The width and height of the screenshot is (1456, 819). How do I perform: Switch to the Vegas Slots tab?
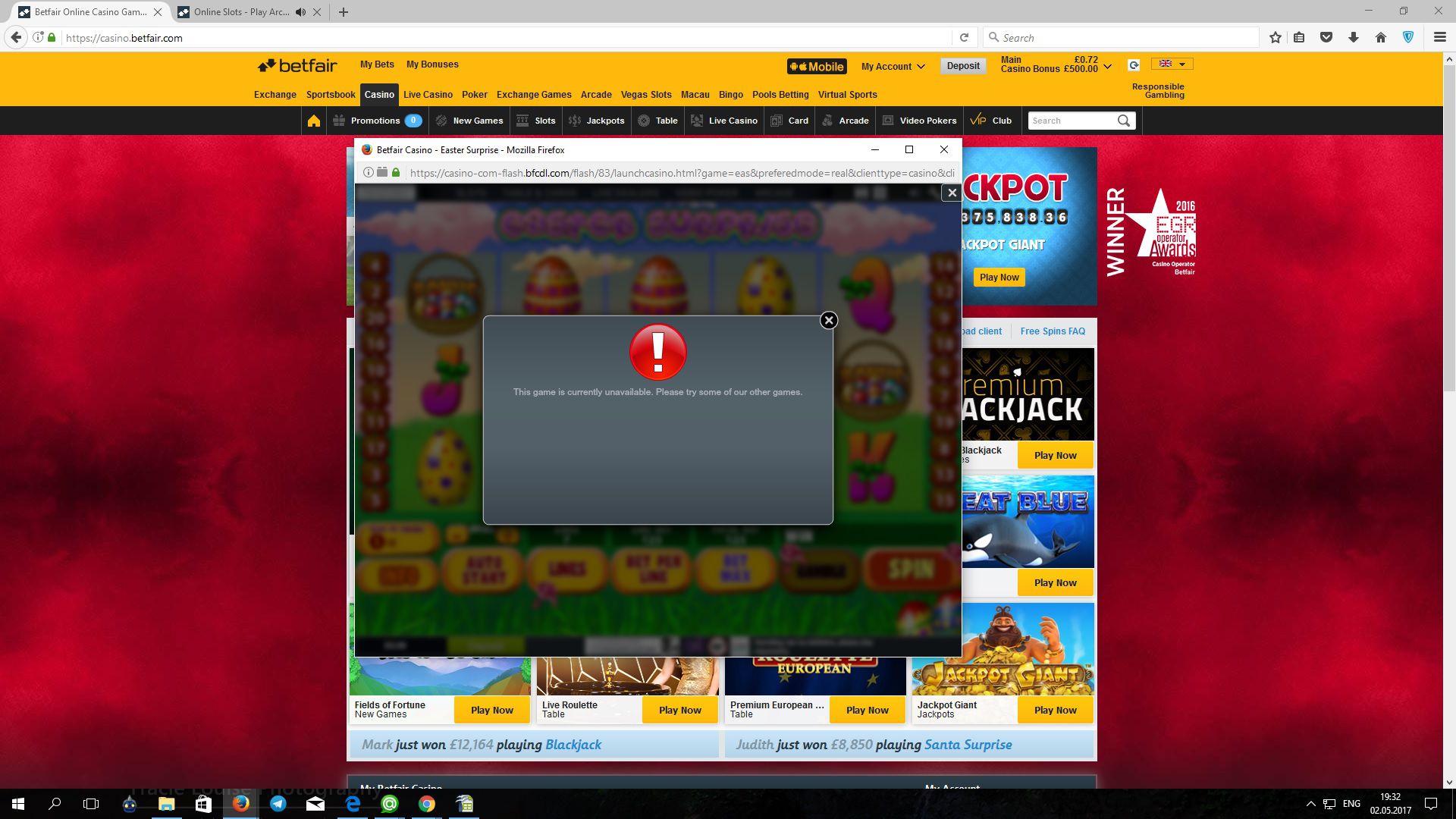coord(646,95)
